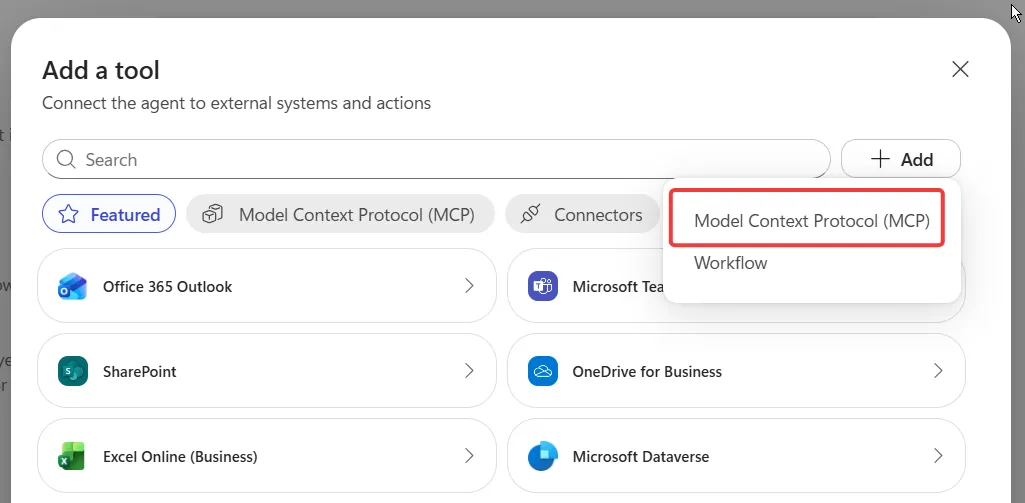
Task: Click the star icon on Featured filter
Action: (69, 214)
